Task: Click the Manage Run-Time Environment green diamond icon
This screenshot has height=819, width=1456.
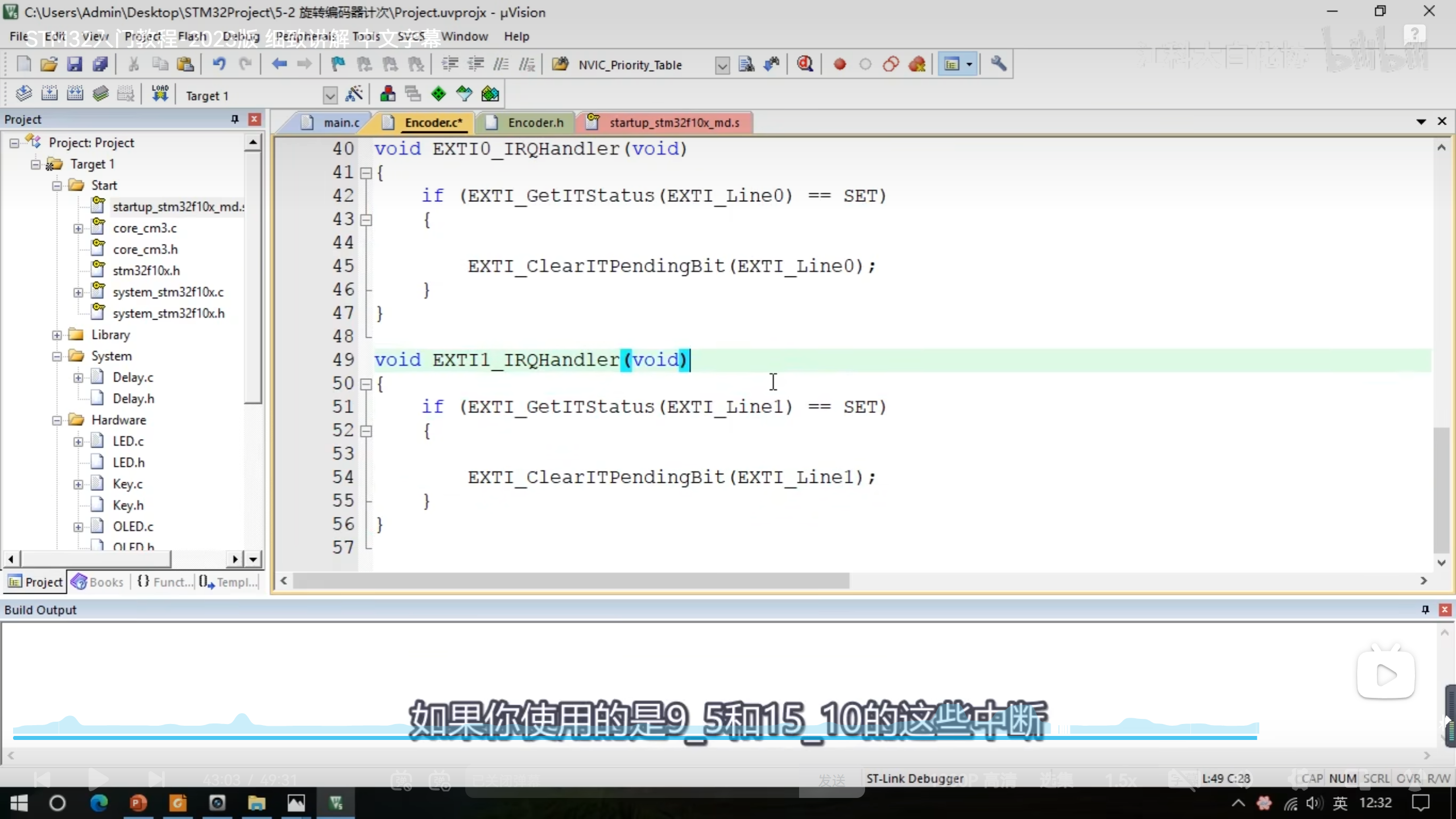Action: coord(439,94)
